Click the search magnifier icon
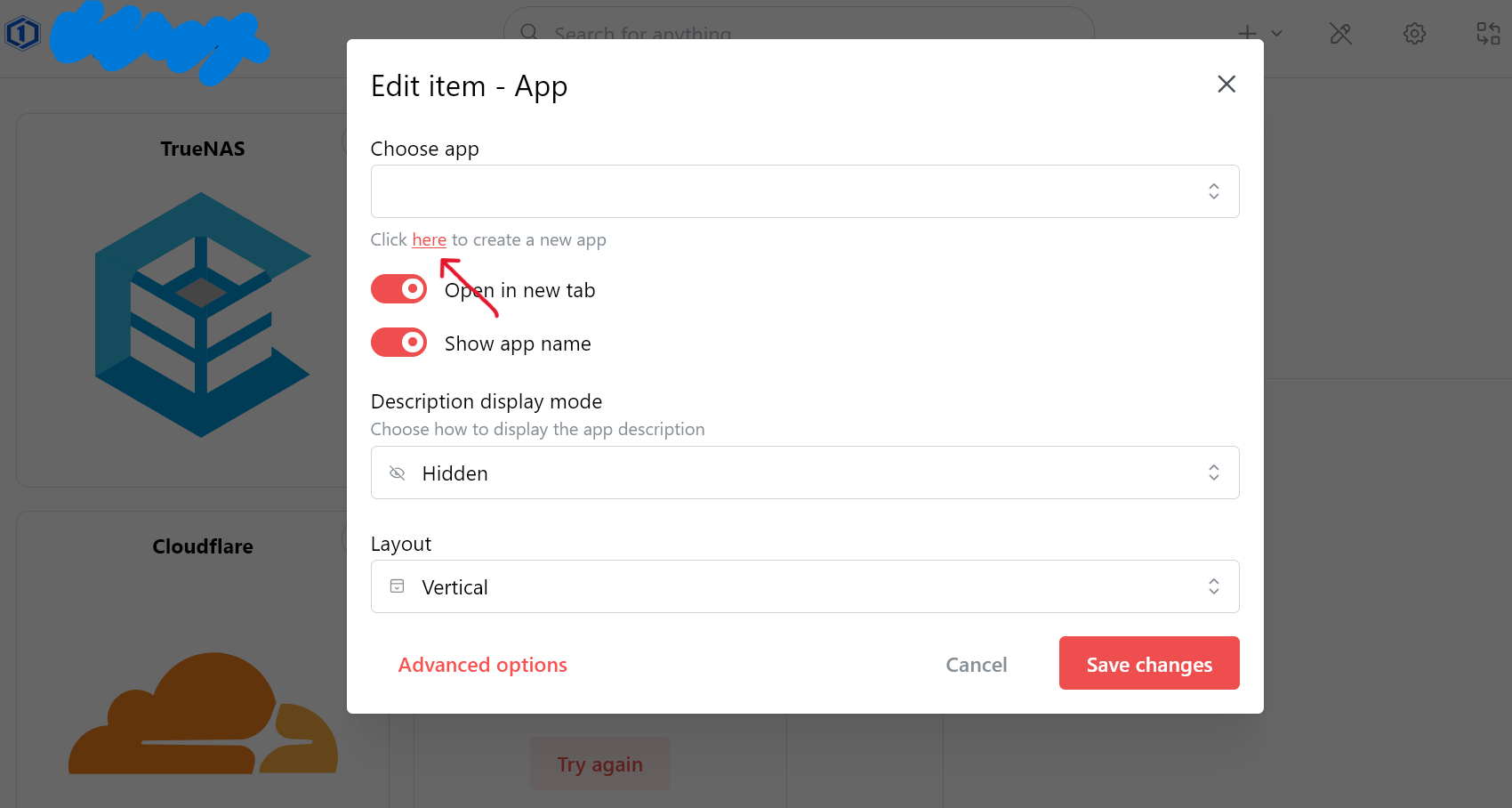Screen dimensions: 1512x808 pyautogui.click(x=528, y=33)
